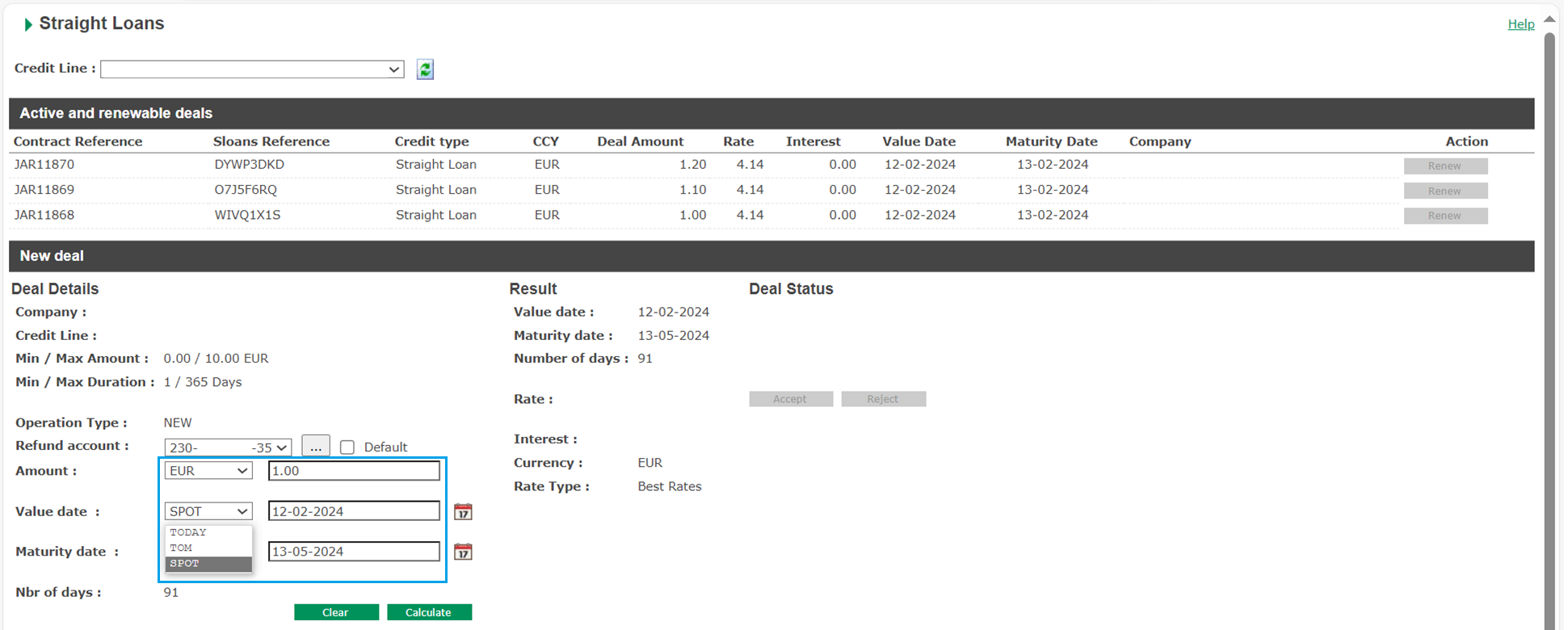
Task: Click the green refresh icon beside Credit Line
Action: (x=425, y=69)
